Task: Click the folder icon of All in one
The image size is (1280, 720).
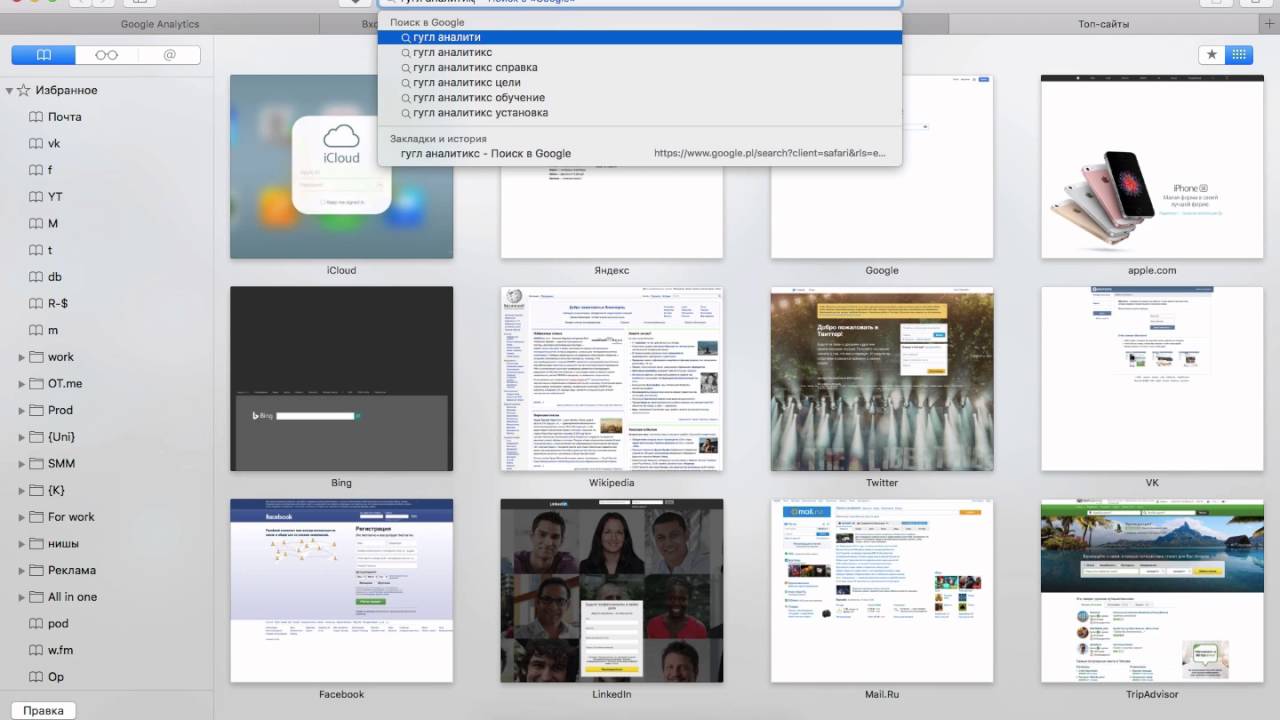Action: (36, 597)
